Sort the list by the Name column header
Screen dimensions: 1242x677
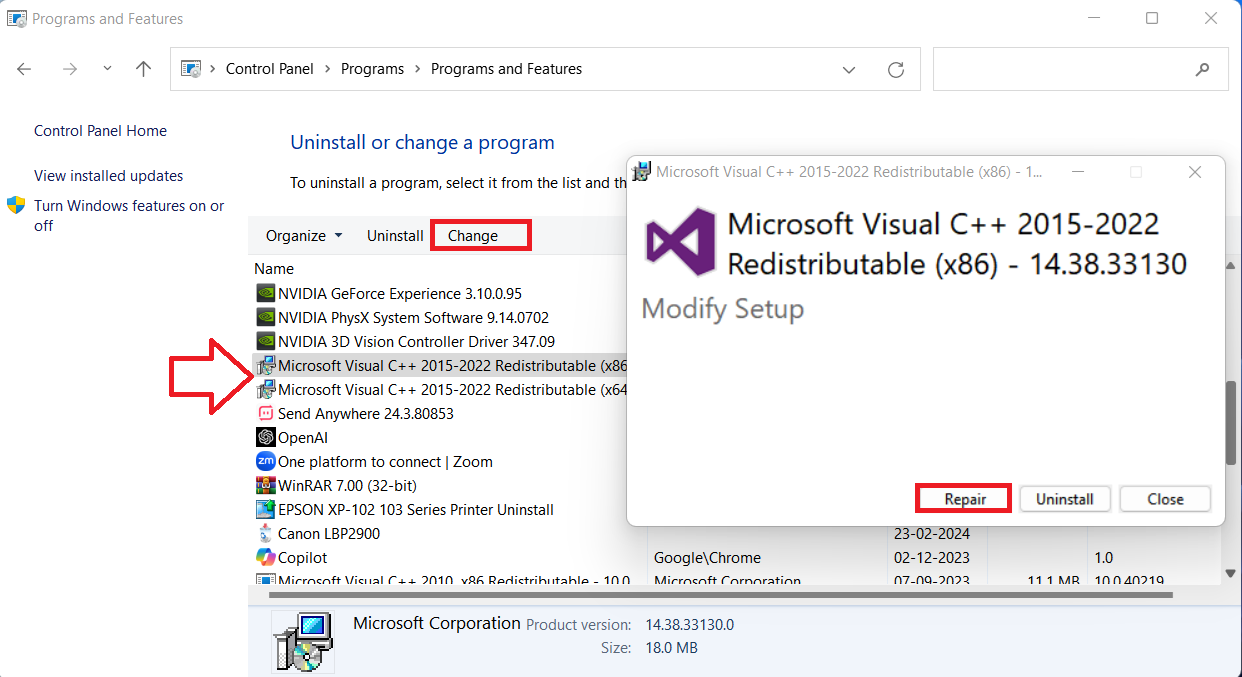point(274,269)
